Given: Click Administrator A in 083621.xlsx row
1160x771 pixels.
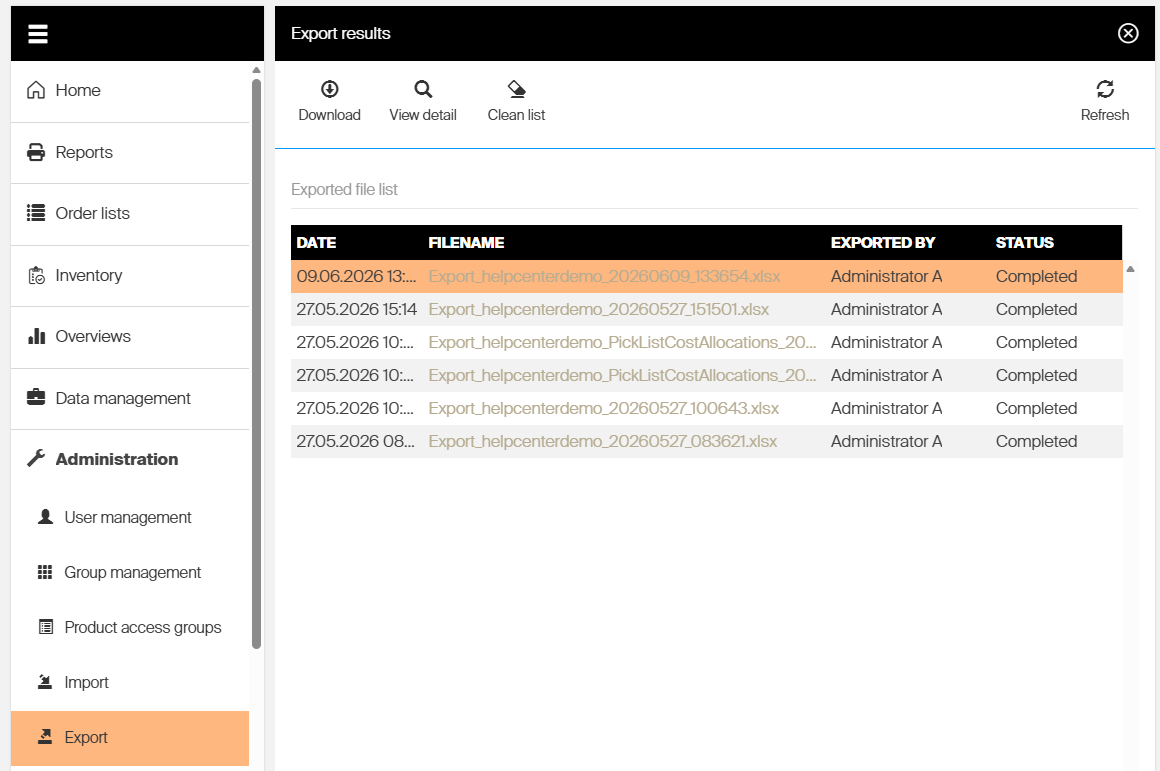Looking at the screenshot, I should tap(886, 442).
